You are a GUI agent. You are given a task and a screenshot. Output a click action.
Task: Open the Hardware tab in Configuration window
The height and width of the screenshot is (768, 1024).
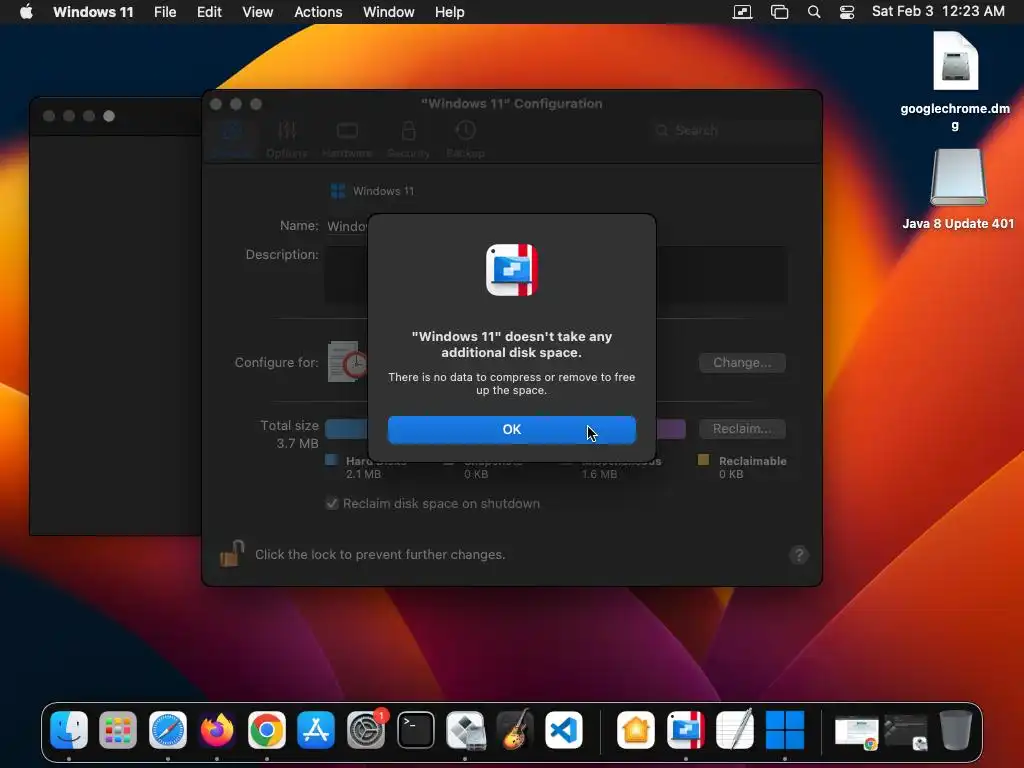coord(347,139)
